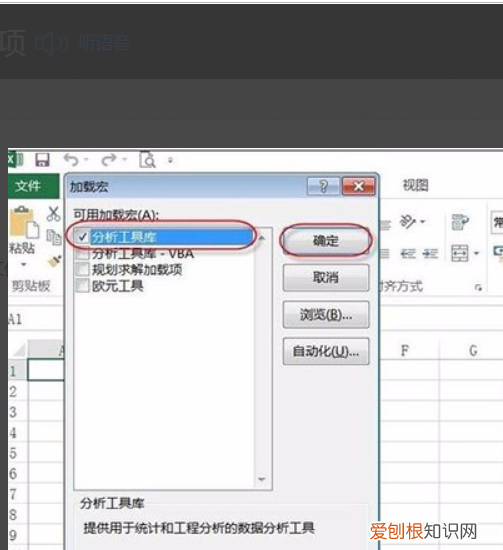
Task: Enable the 规划求解加载项 checkbox
Action: [83, 270]
